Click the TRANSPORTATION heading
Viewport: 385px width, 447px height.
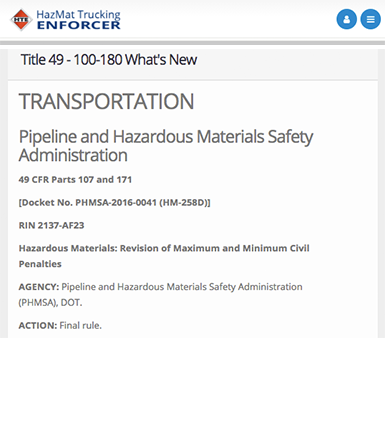pos(106,101)
